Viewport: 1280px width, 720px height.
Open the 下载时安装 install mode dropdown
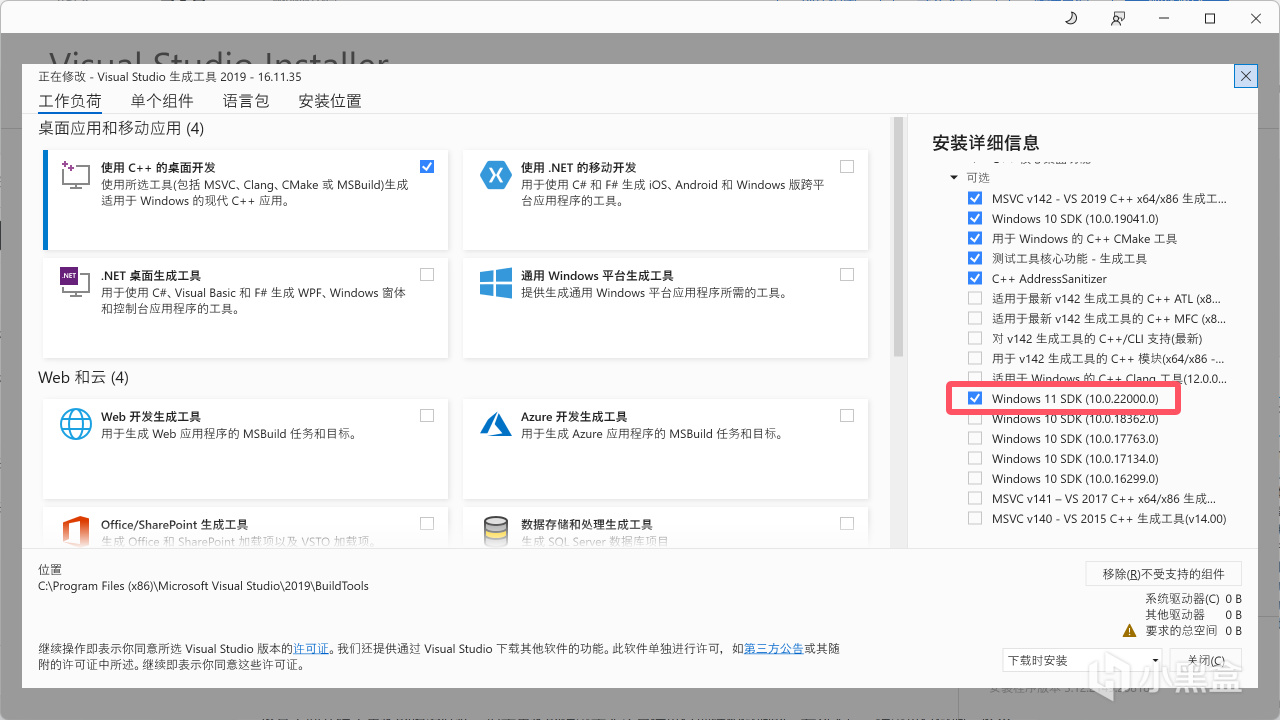coord(1083,660)
